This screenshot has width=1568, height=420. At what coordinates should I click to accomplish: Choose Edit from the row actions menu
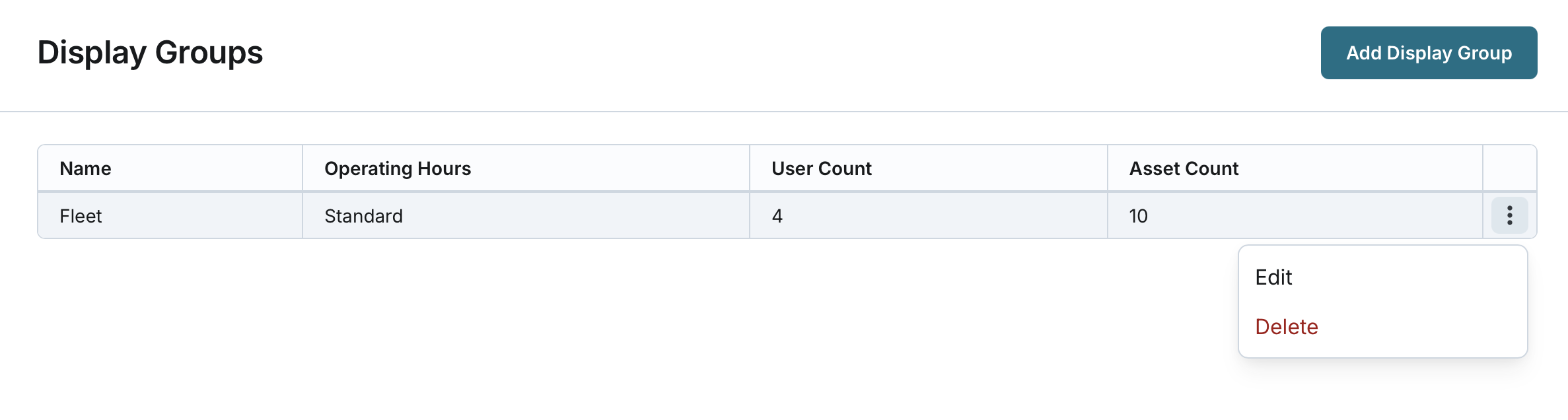(1273, 277)
